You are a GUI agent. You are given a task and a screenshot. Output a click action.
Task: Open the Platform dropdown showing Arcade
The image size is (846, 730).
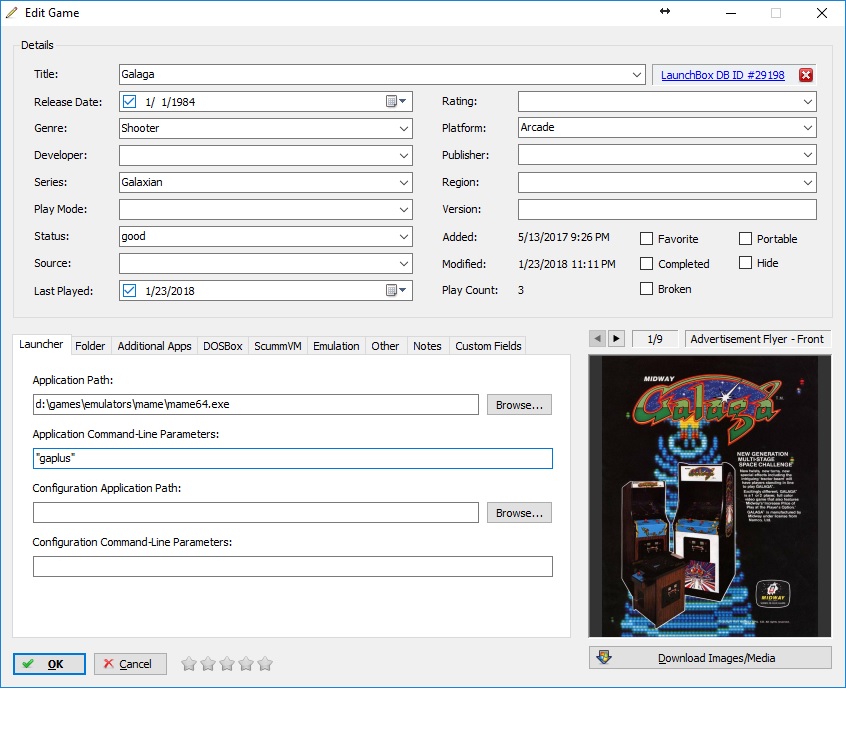click(x=808, y=127)
